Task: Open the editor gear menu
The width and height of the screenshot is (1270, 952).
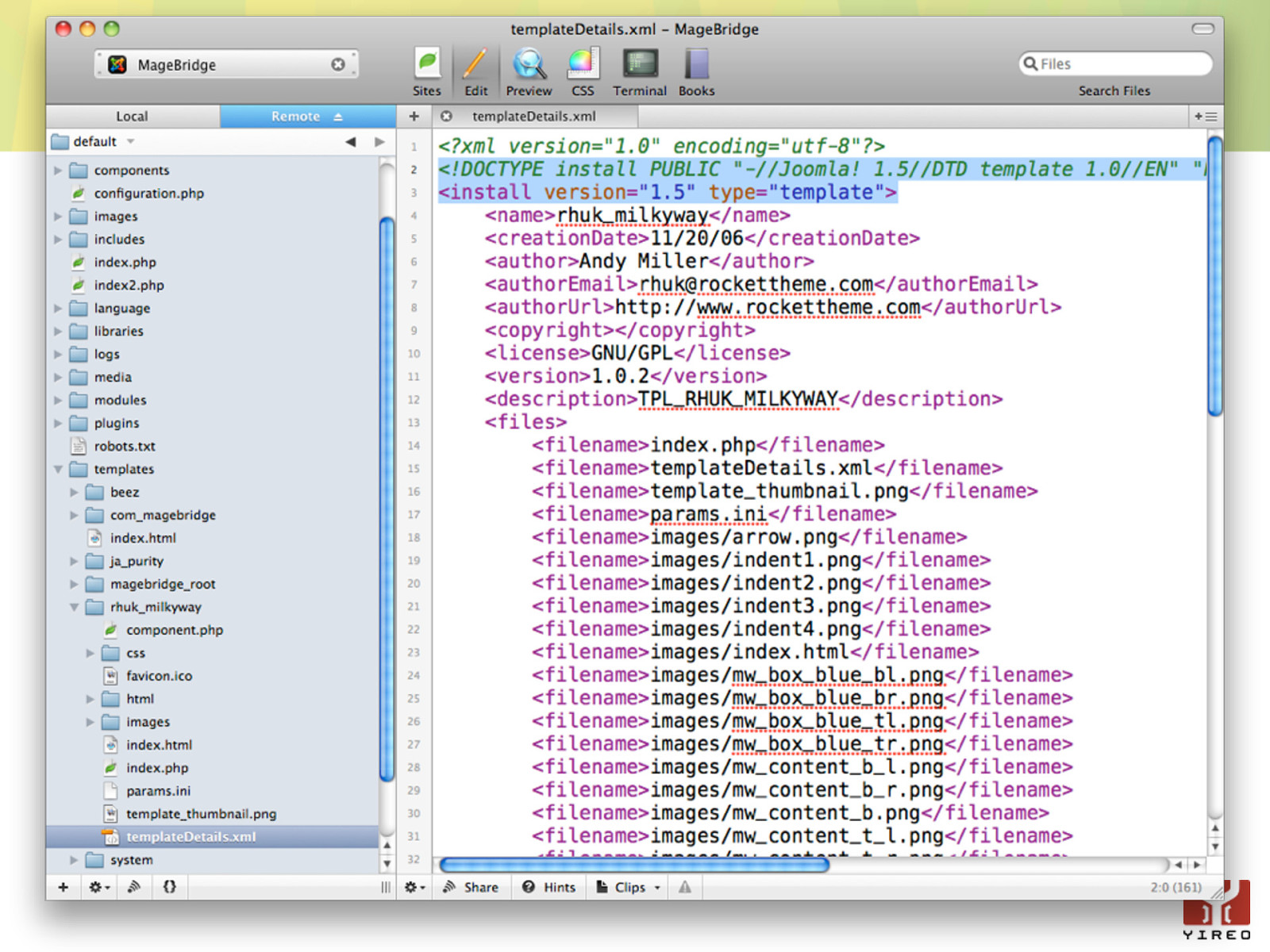Action: point(414,887)
